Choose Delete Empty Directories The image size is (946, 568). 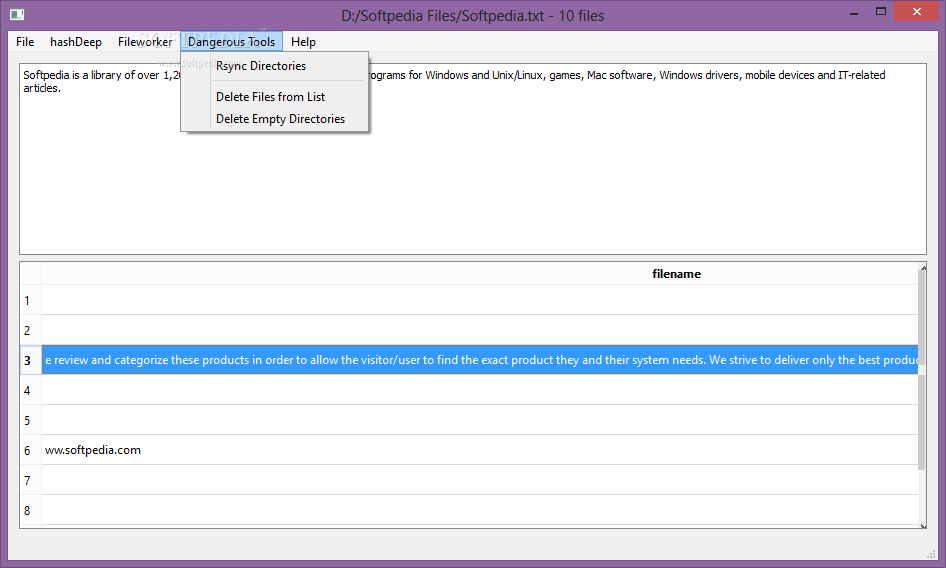tap(275, 119)
